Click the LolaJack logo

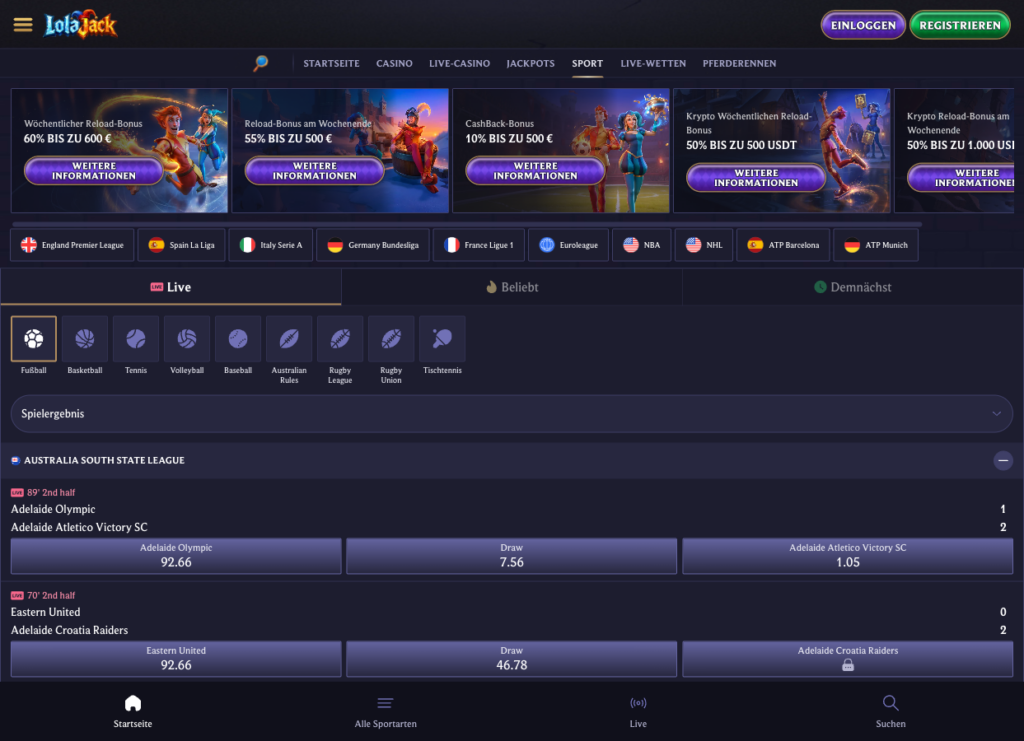click(x=81, y=25)
